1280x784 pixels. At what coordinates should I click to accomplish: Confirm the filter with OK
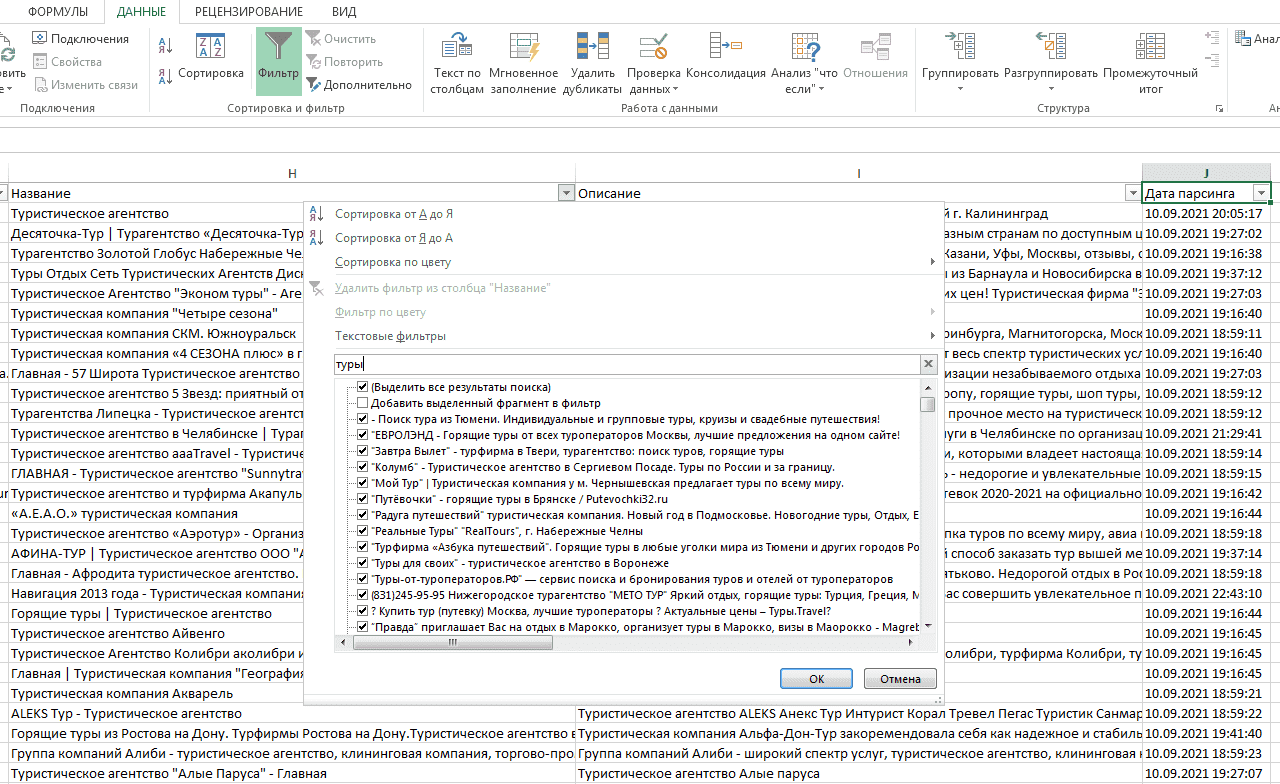pos(816,678)
